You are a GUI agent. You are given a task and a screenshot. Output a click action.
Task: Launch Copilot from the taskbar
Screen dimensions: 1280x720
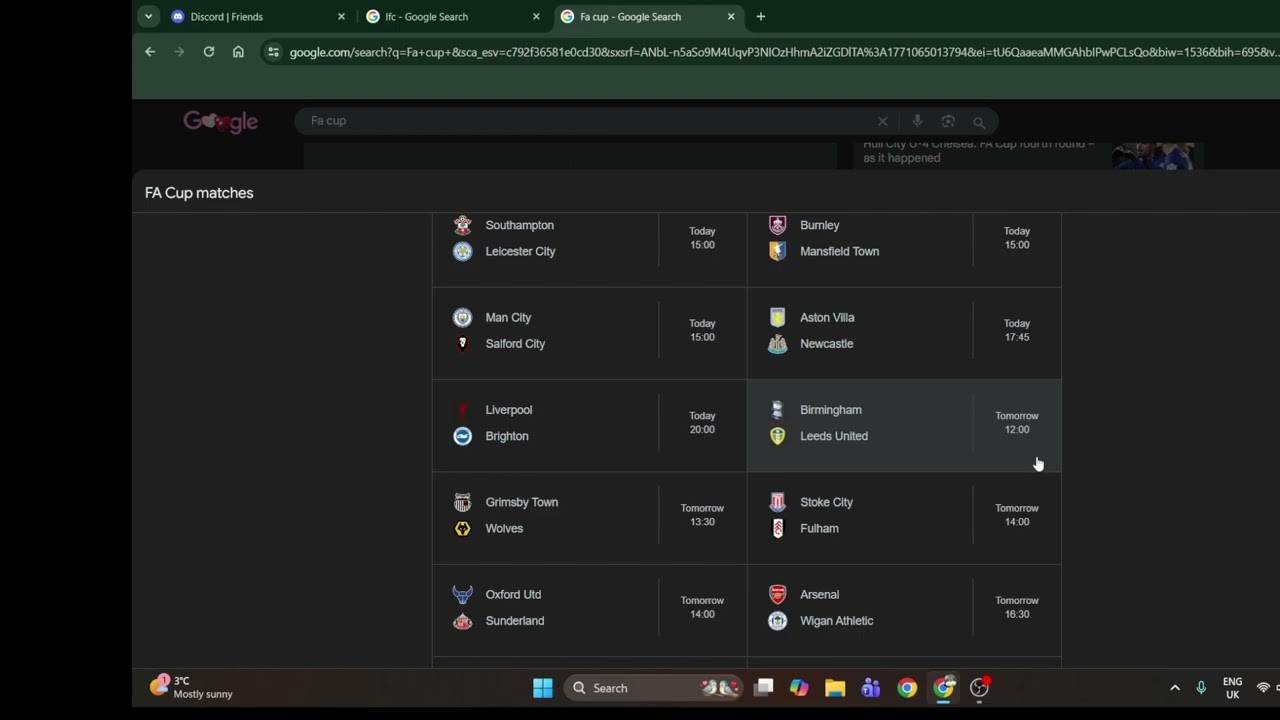(x=799, y=688)
